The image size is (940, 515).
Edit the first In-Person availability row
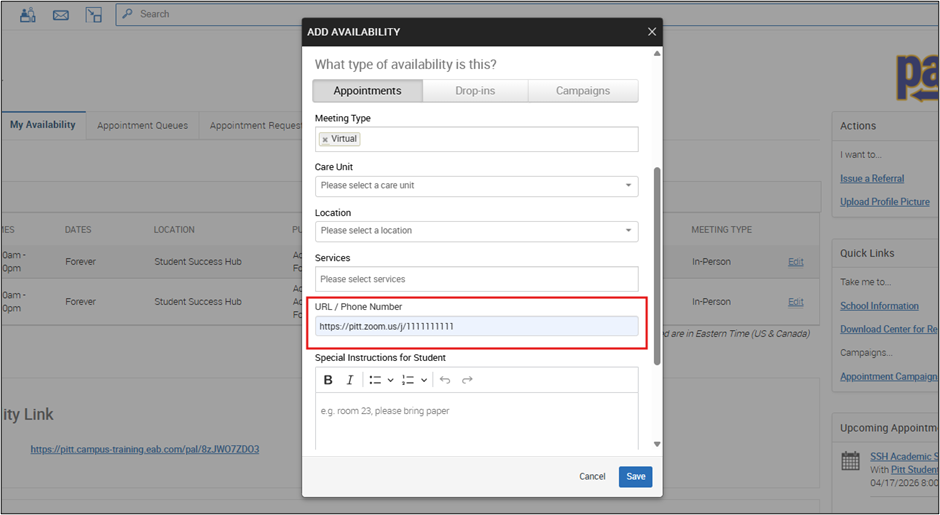[796, 262]
